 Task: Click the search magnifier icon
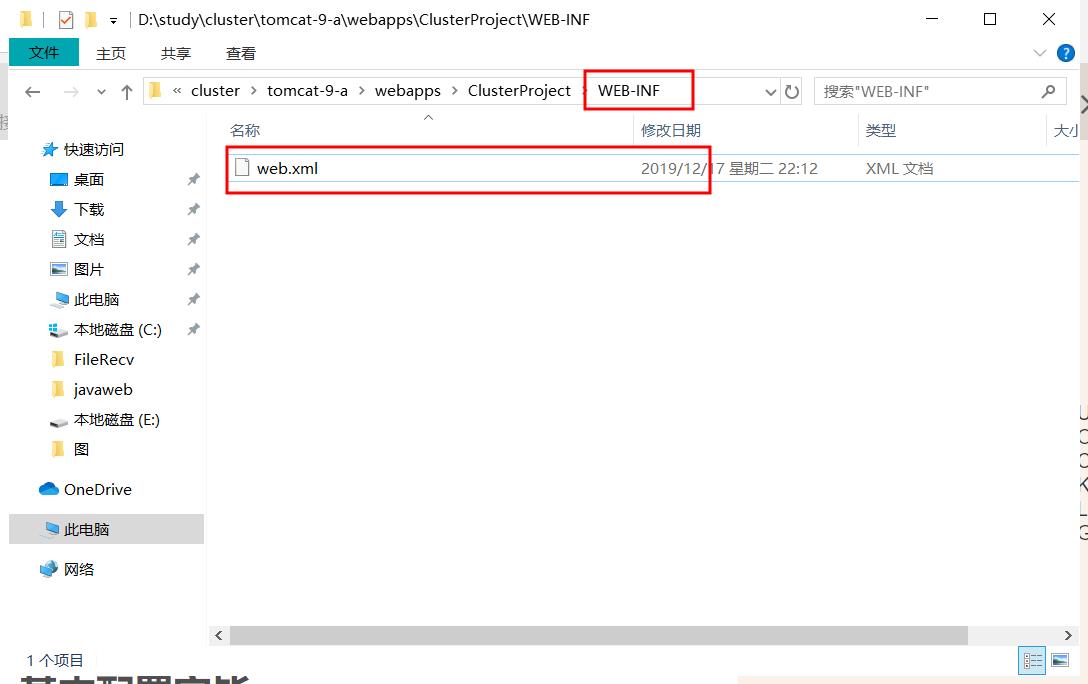coord(1048,91)
